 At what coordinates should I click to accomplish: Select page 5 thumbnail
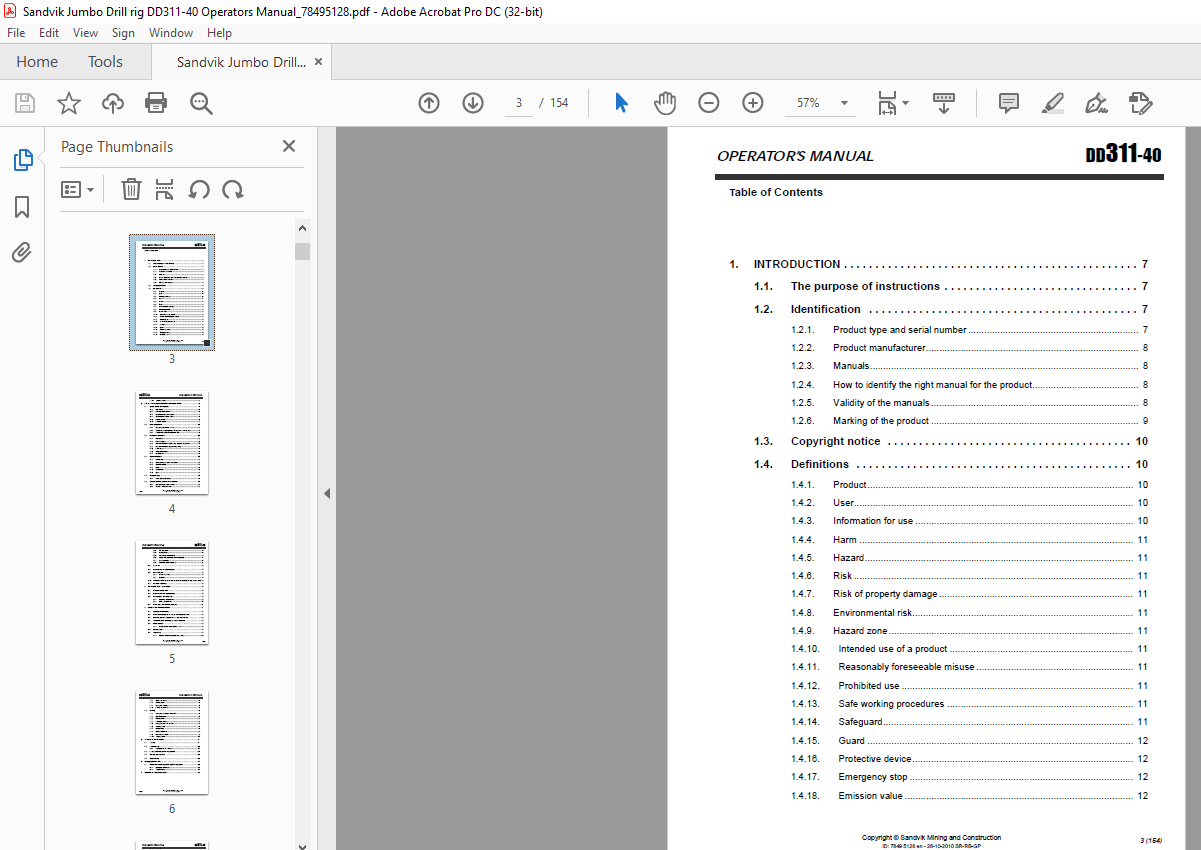point(172,592)
